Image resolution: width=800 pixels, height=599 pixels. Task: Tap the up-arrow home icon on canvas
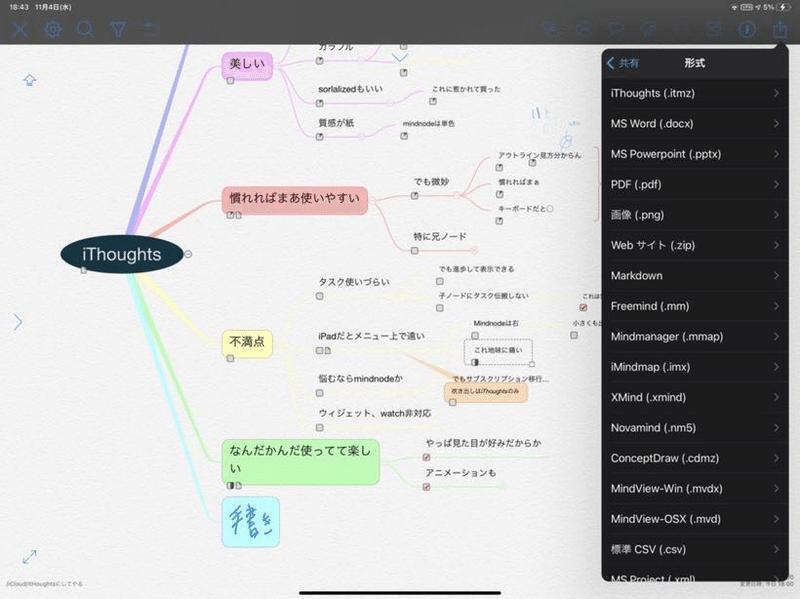(x=30, y=80)
